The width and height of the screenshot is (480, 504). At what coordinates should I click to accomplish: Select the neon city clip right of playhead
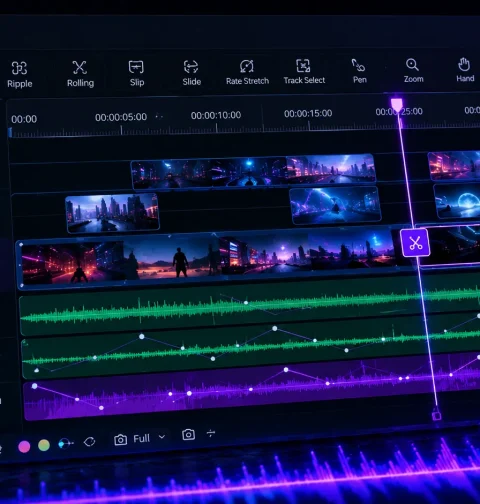(x=454, y=165)
